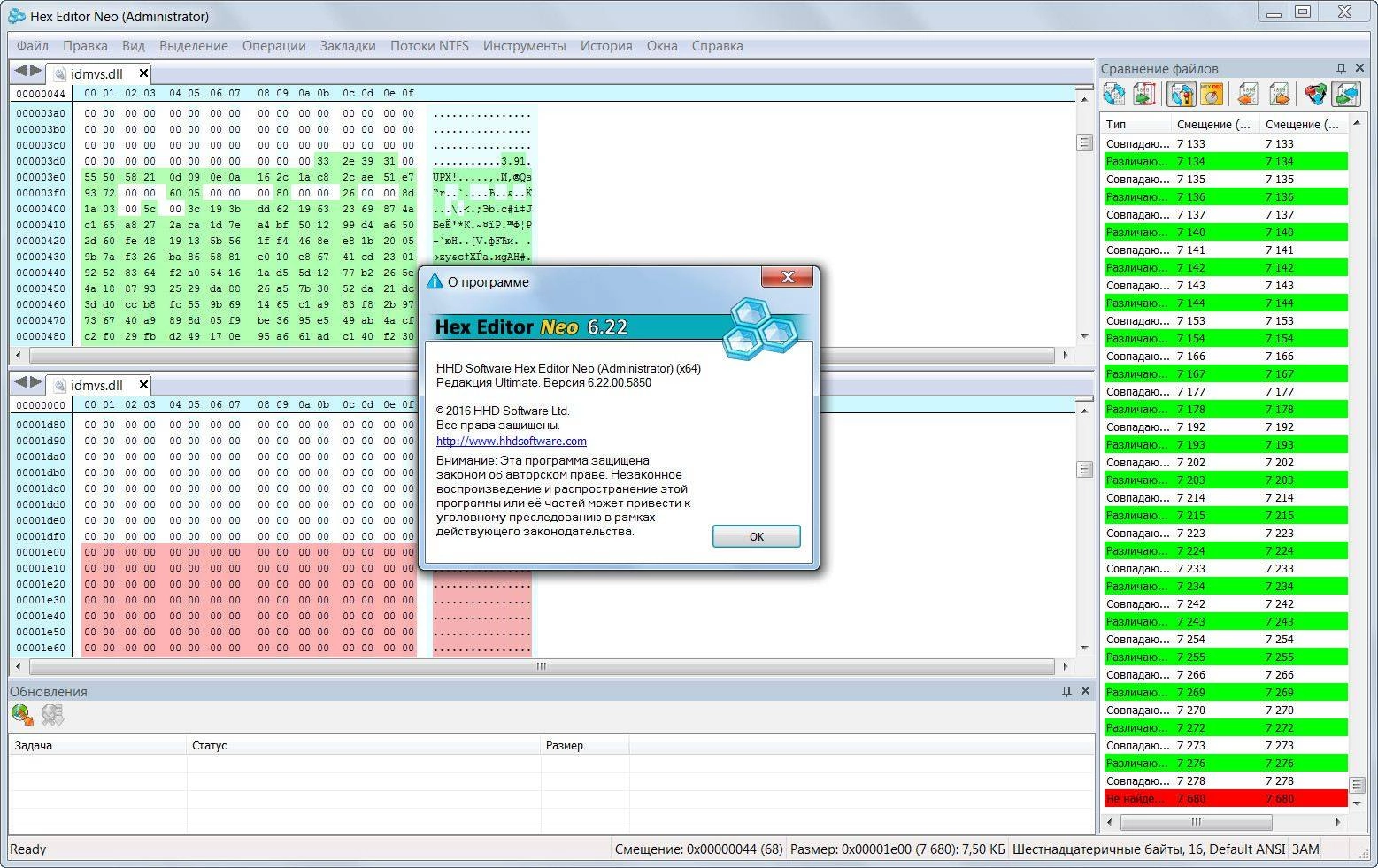
Task: Close the Обновления panel
Action: pos(1086,691)
